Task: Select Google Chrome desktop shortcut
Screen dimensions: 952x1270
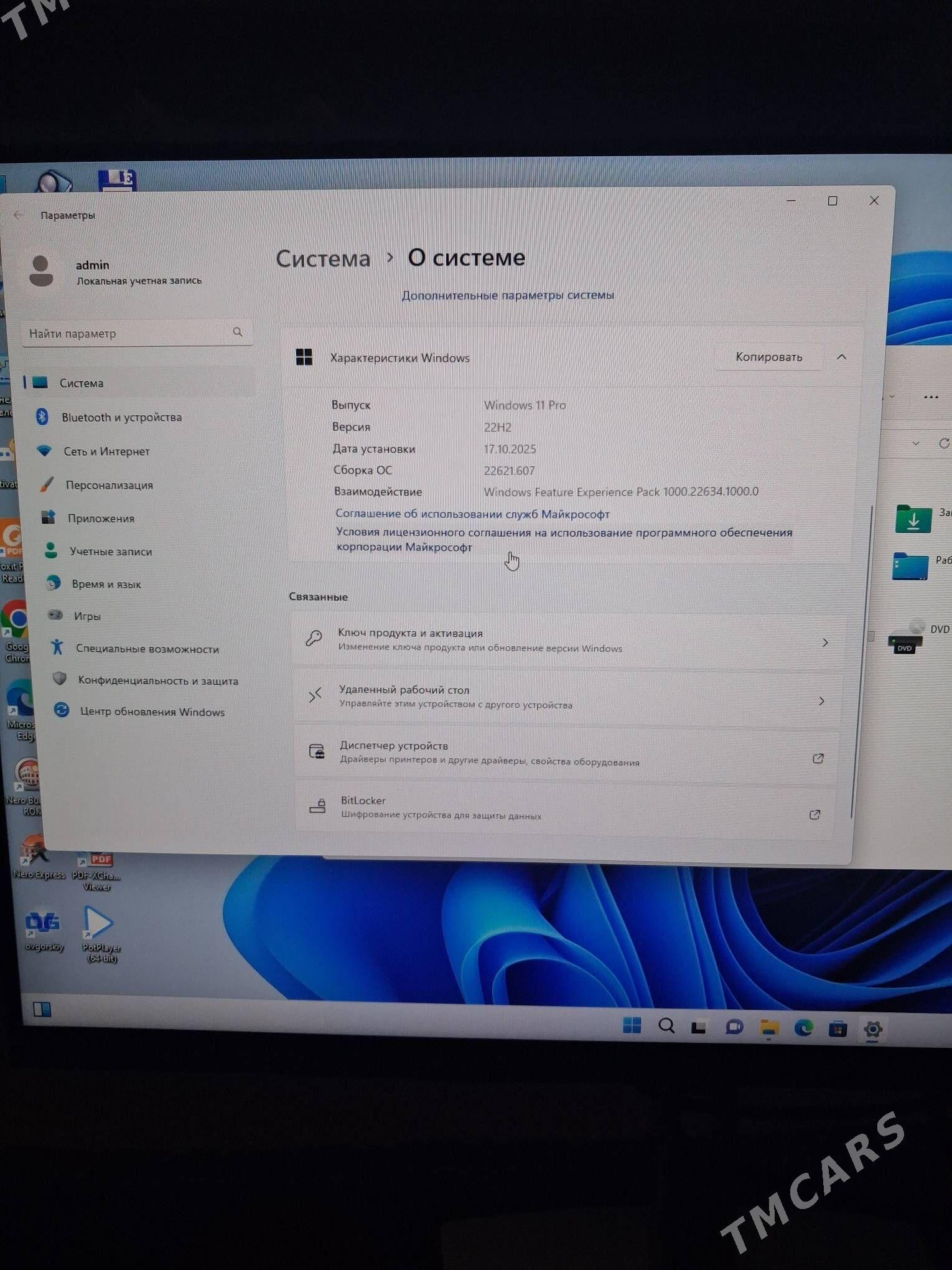Action: (x=16, y=632)
